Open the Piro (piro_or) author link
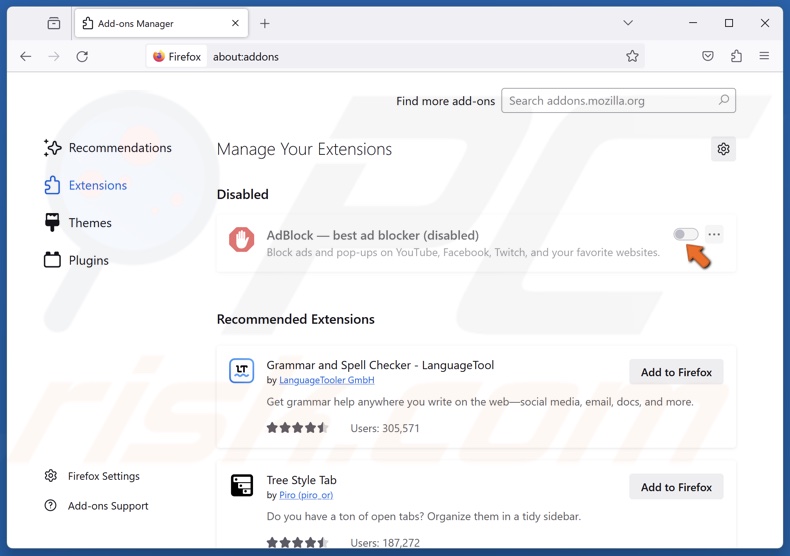790x556 pixels. [306, 495]
